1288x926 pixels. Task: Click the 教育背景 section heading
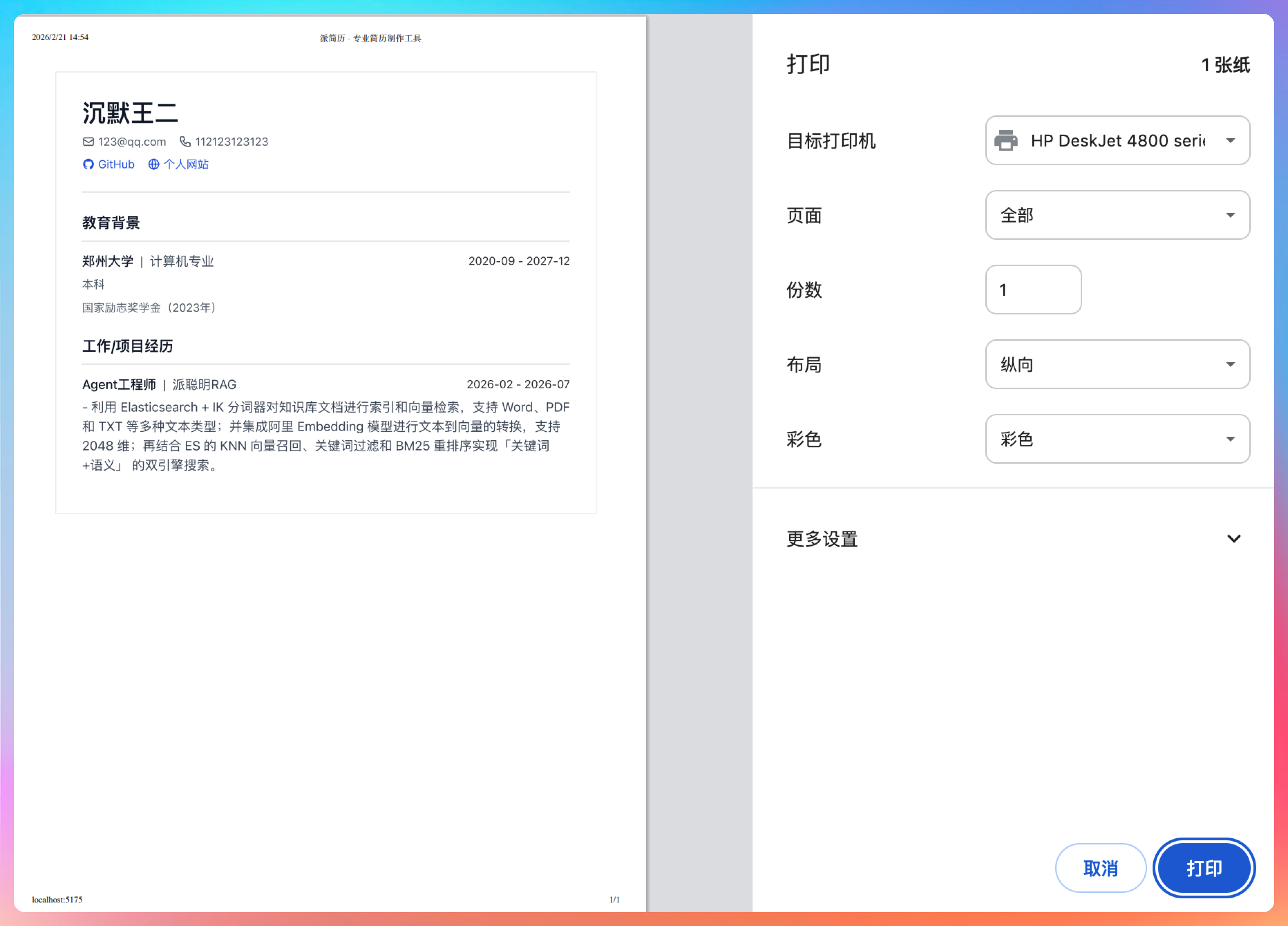111,223
